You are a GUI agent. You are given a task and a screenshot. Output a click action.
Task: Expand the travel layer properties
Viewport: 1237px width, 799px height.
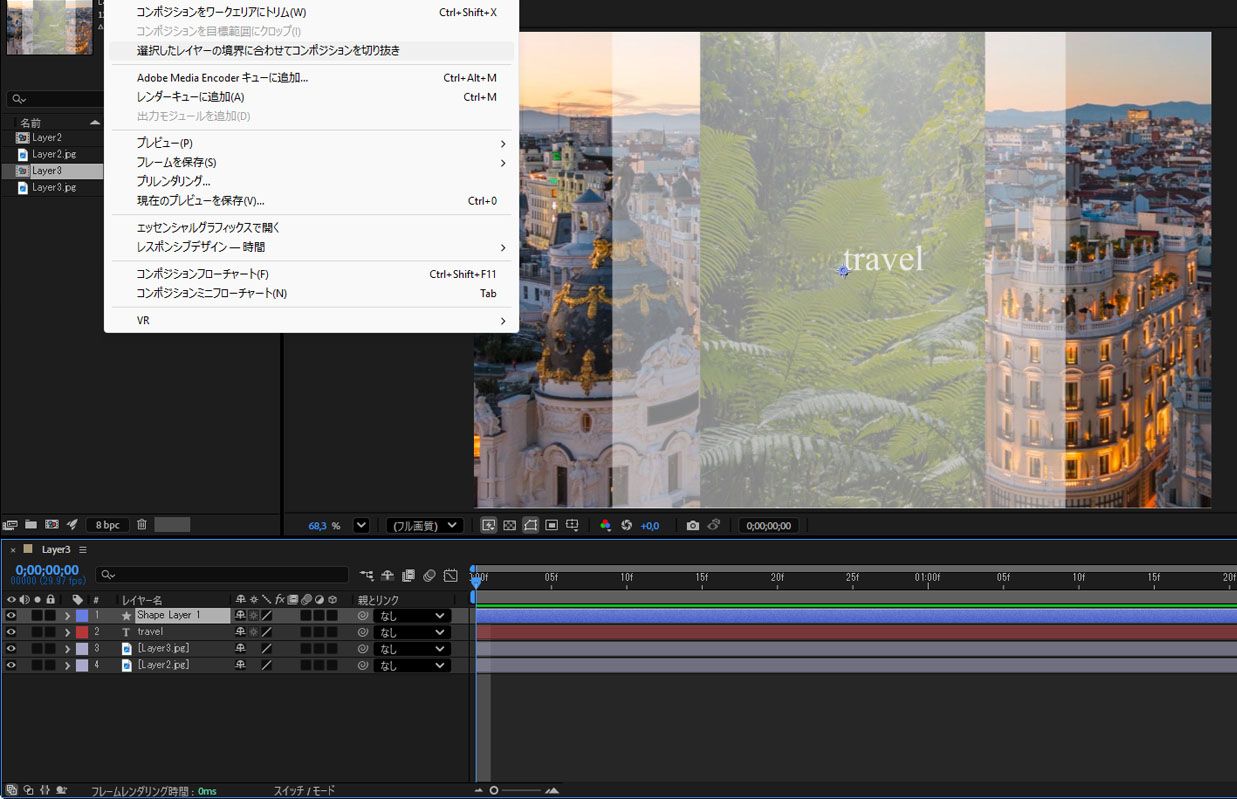67,632
